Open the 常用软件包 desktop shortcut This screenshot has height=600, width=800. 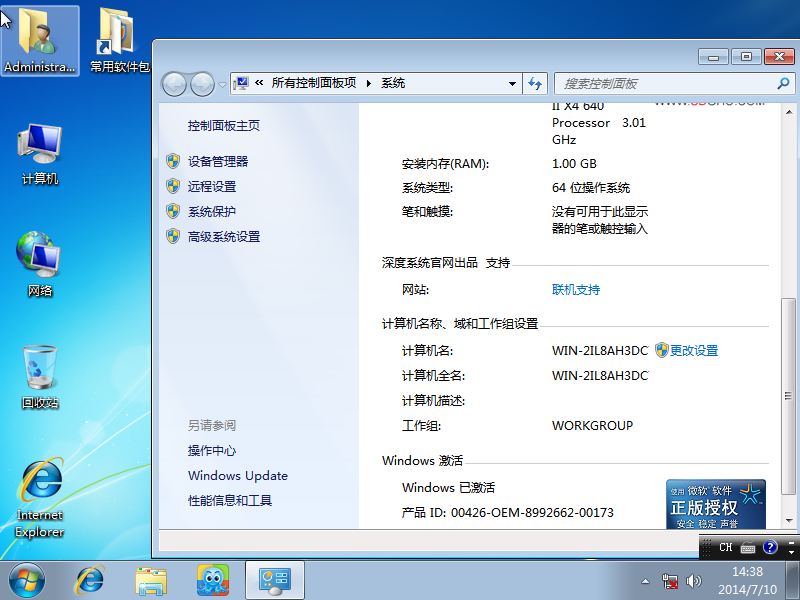click(119, 41)
